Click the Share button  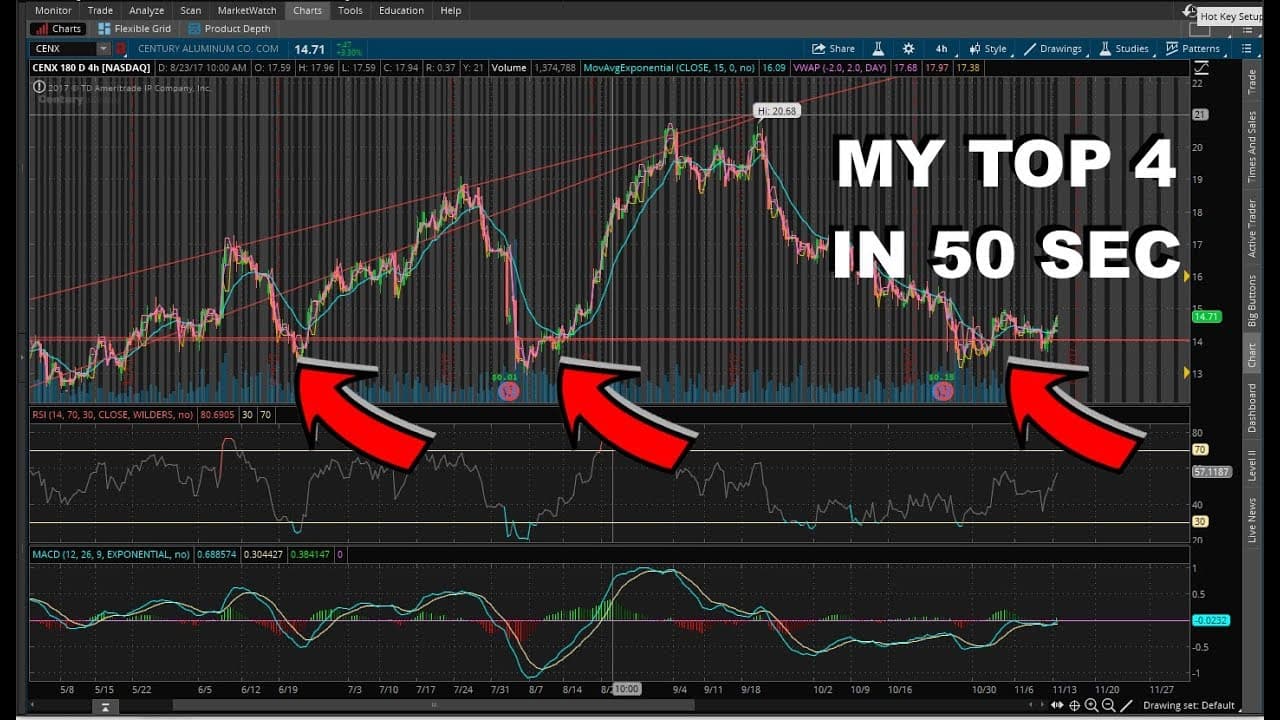point(833,48)
